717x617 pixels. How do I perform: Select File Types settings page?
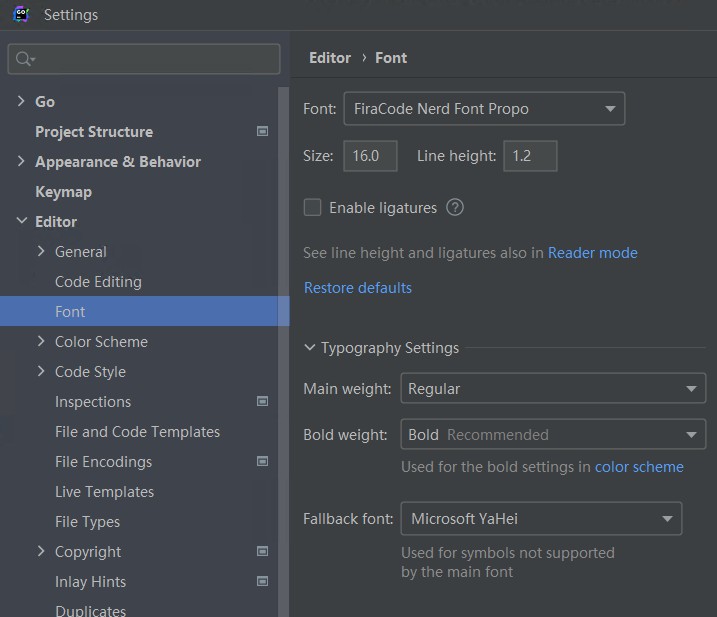[87, 522]
